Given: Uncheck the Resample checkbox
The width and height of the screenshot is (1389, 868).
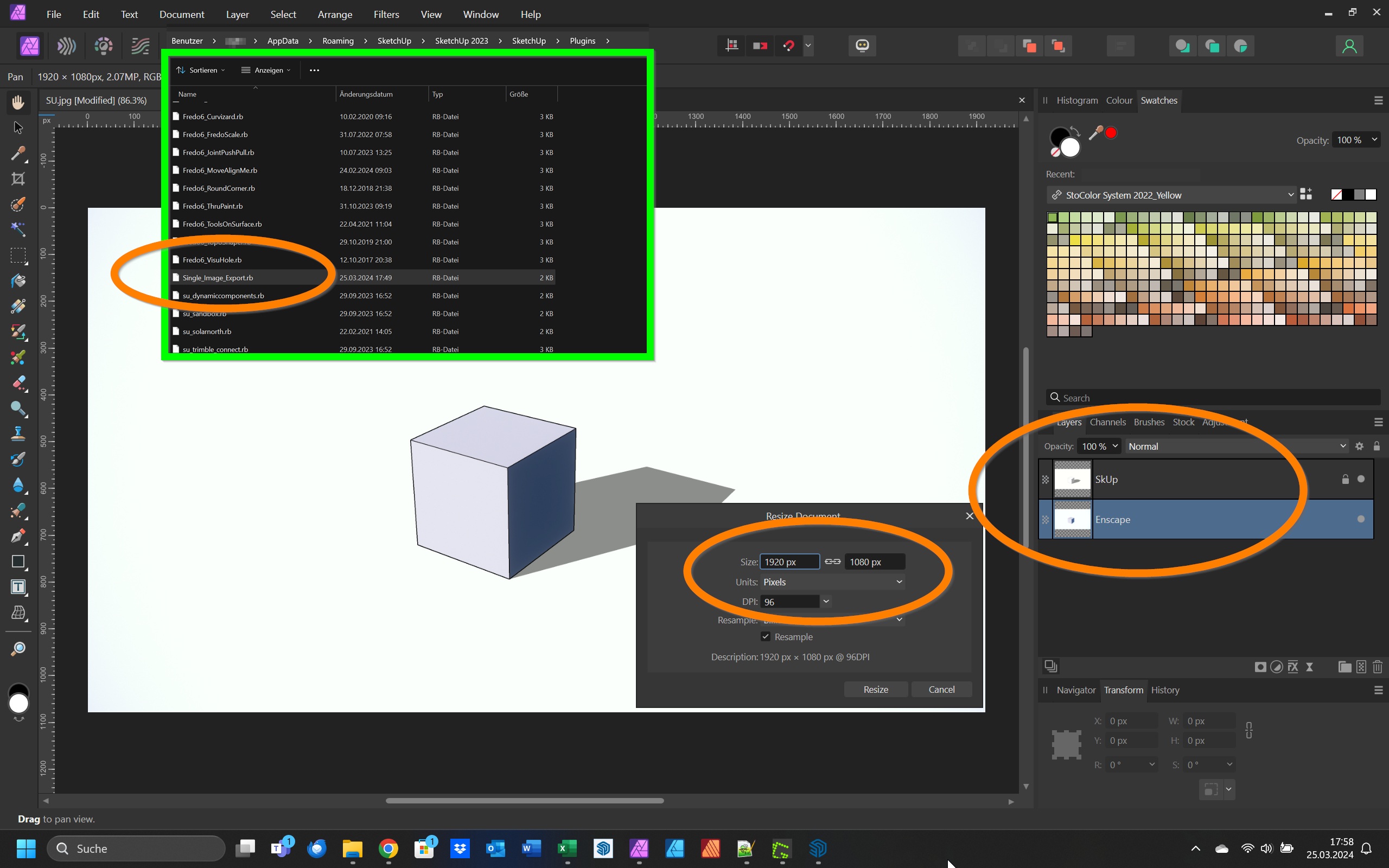Looking at the screenshot, I should (x=765, y=637).
